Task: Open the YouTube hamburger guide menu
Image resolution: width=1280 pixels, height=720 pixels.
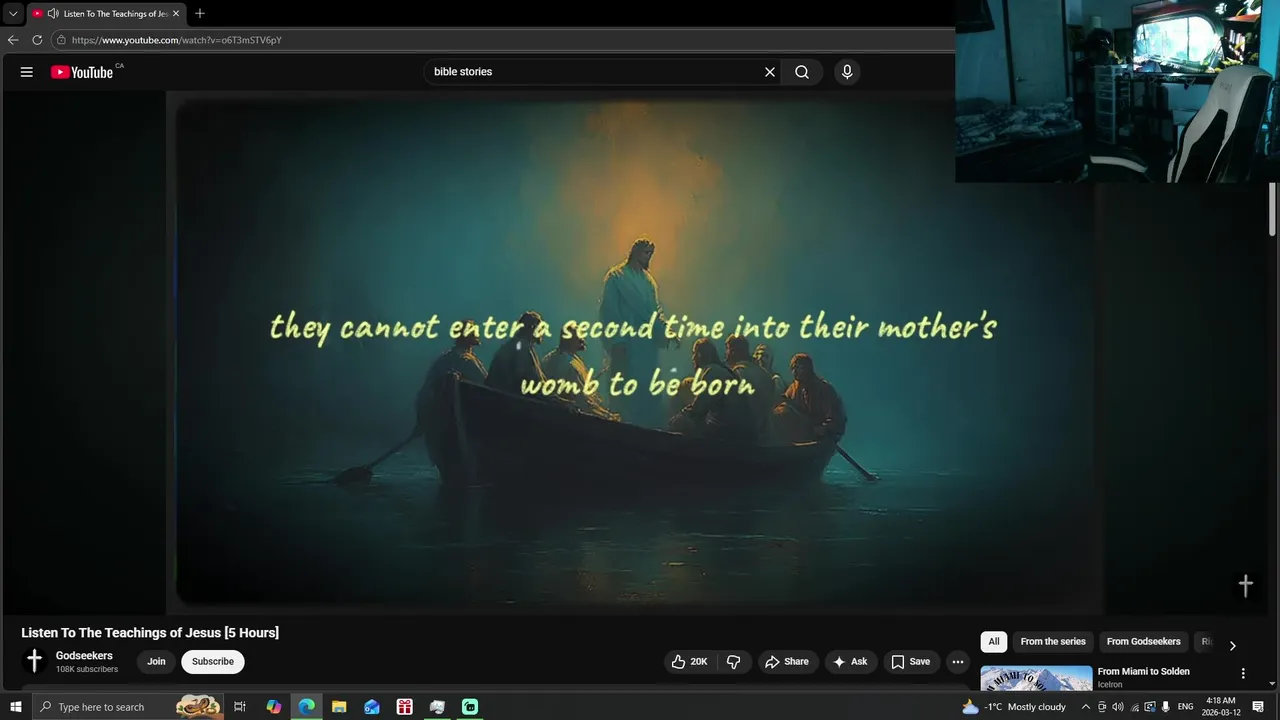Action: click(27, 72)
